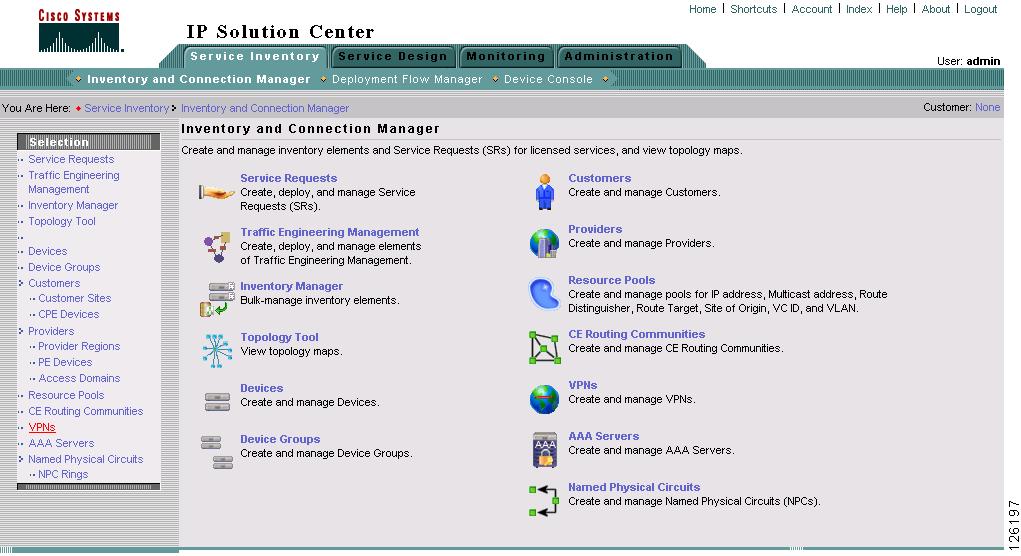Click Inventory and Connection Manager breadcrumb link
Image resolution: width=1021 pixels, height=556 pixels.
coord(265,108)
